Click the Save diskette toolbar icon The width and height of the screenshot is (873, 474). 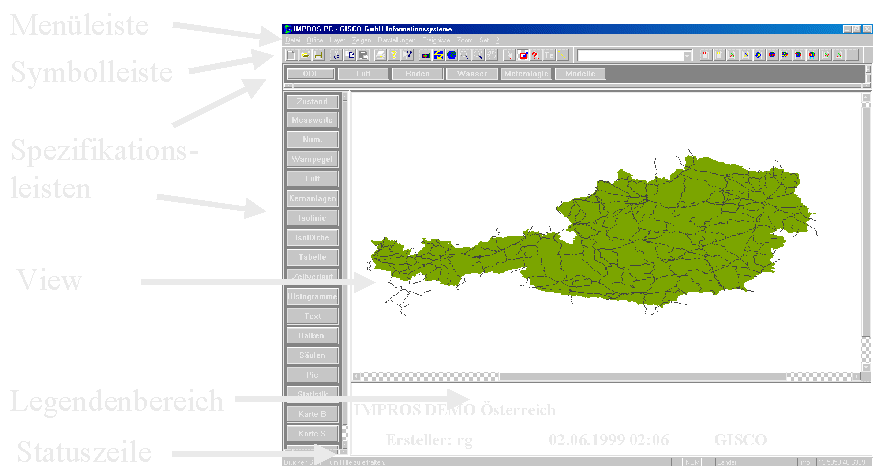point(318,55)
